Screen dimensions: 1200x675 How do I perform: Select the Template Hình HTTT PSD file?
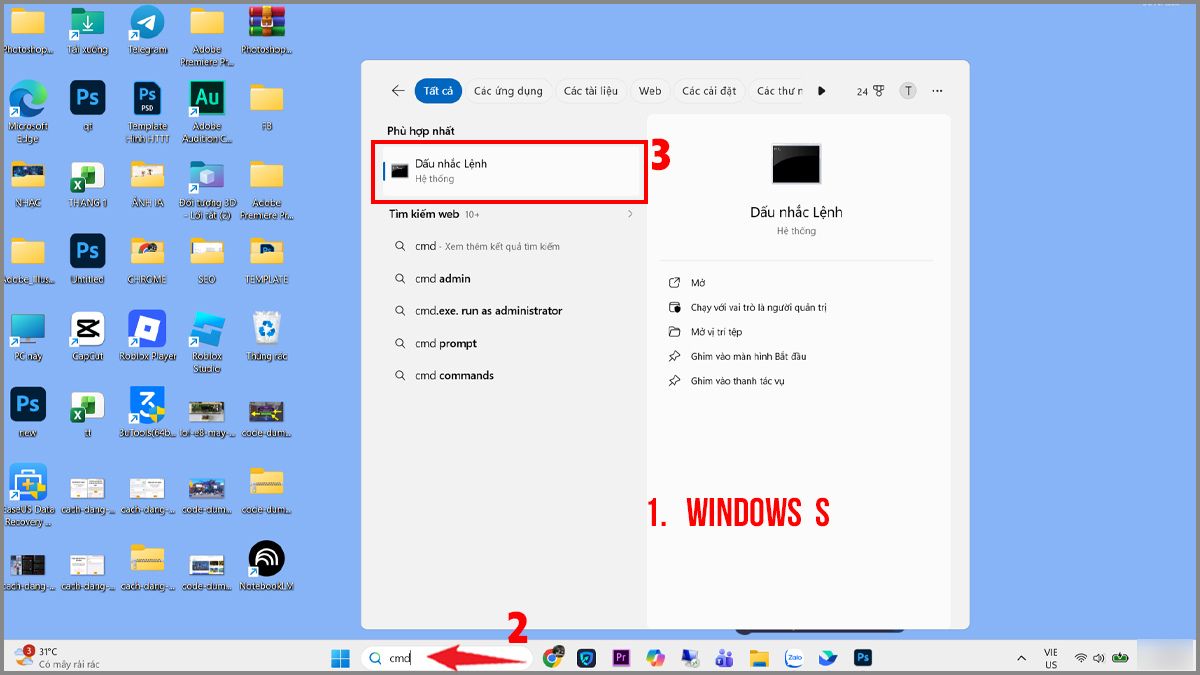147,111
